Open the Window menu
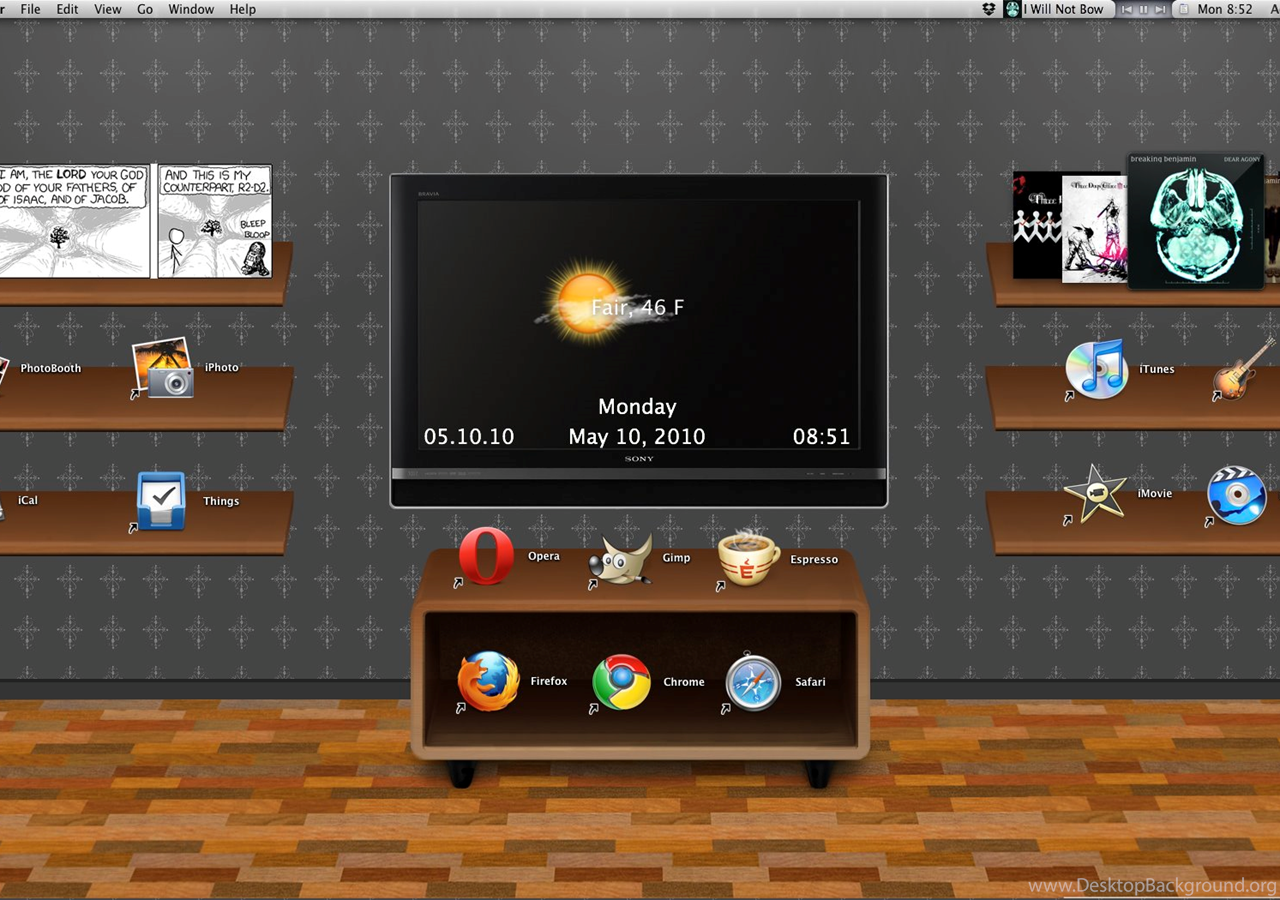The image size is (1280, 900). click(x=191, y=9)
